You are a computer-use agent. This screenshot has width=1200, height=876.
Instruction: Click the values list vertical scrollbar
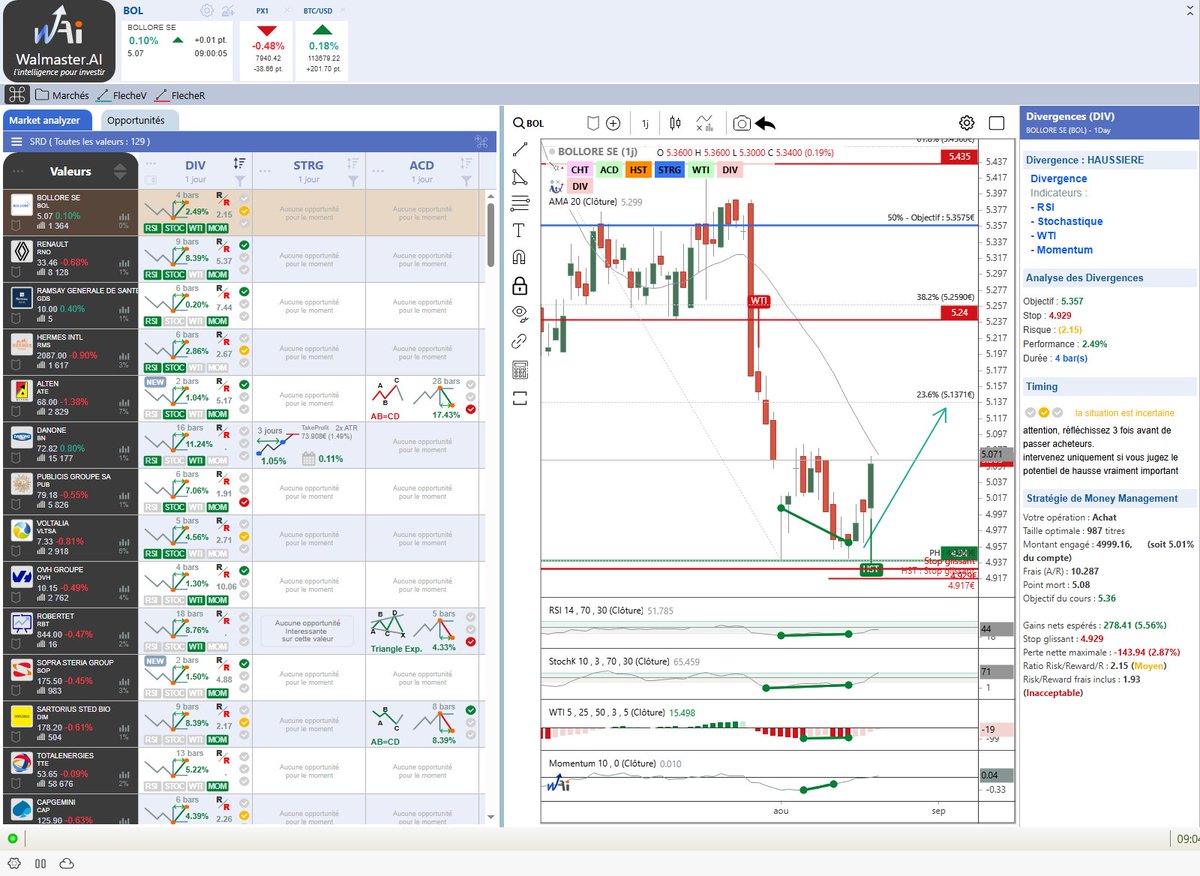pos(491,235)
